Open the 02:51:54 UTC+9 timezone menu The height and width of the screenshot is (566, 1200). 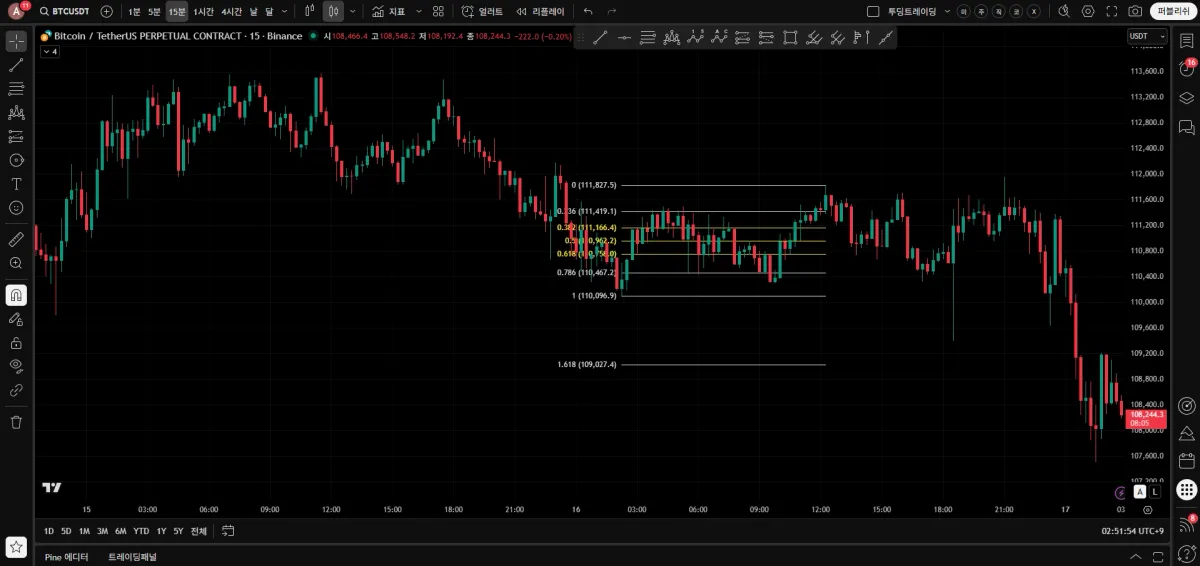[x=1132, y=531]
